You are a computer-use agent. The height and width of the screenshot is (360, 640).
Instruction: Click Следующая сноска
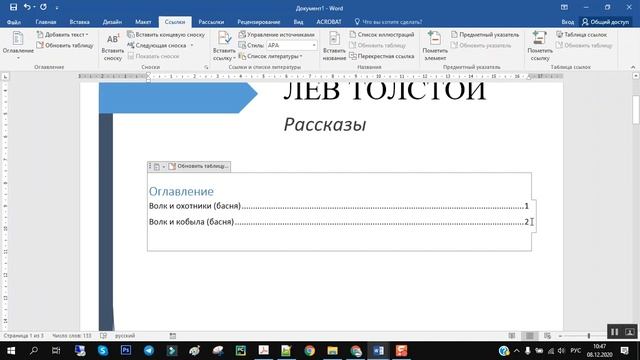point(157,45)
